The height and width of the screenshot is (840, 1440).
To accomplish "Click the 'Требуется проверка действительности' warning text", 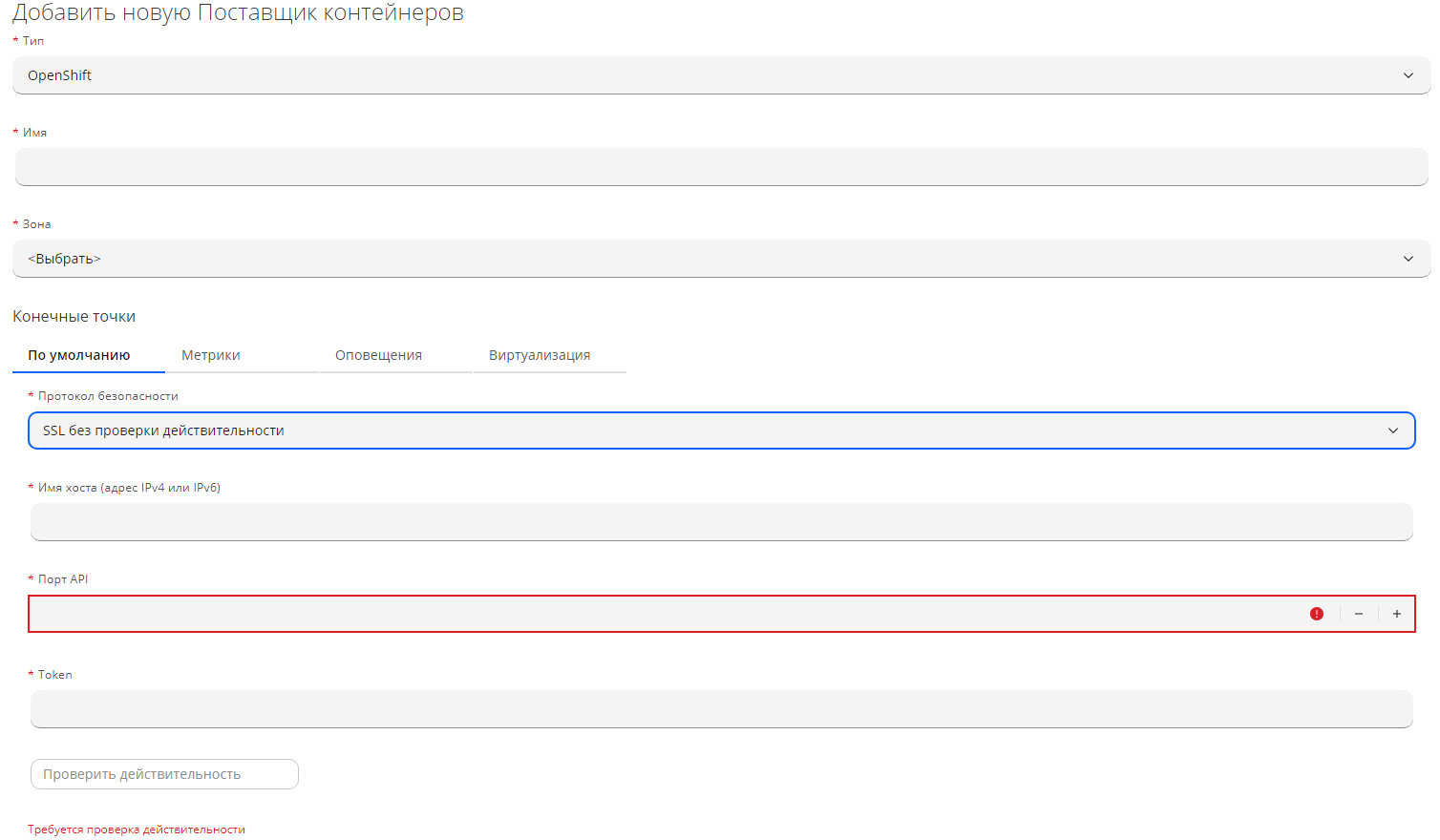I will point(137,829).
